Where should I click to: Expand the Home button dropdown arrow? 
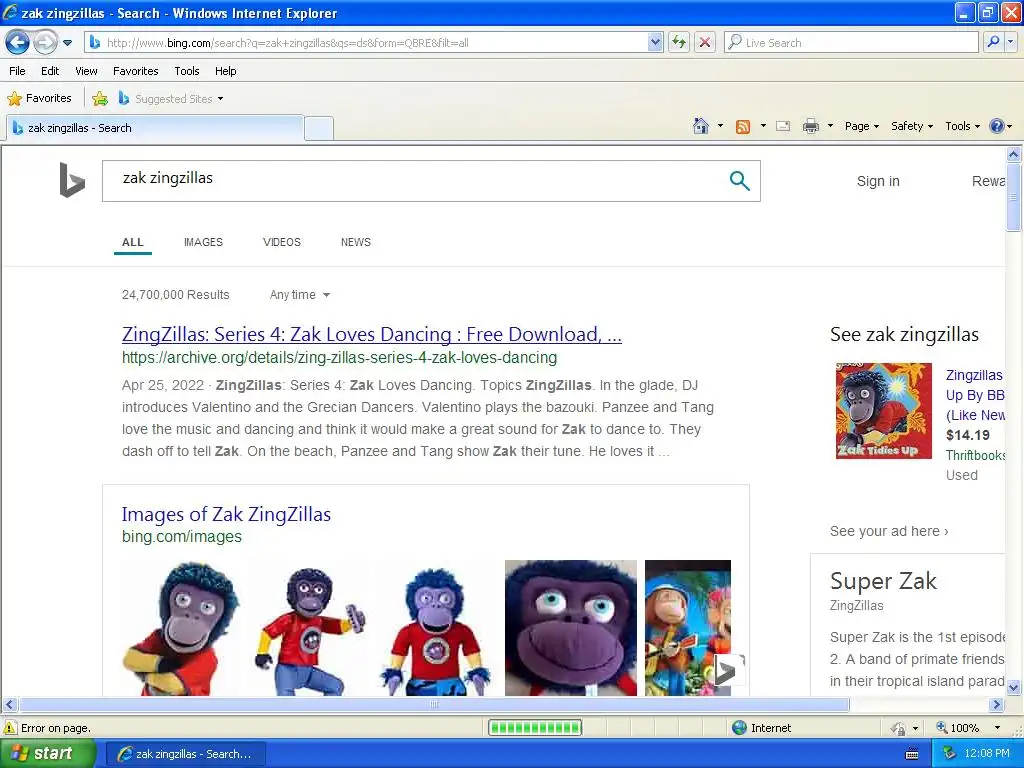point(720,126)
